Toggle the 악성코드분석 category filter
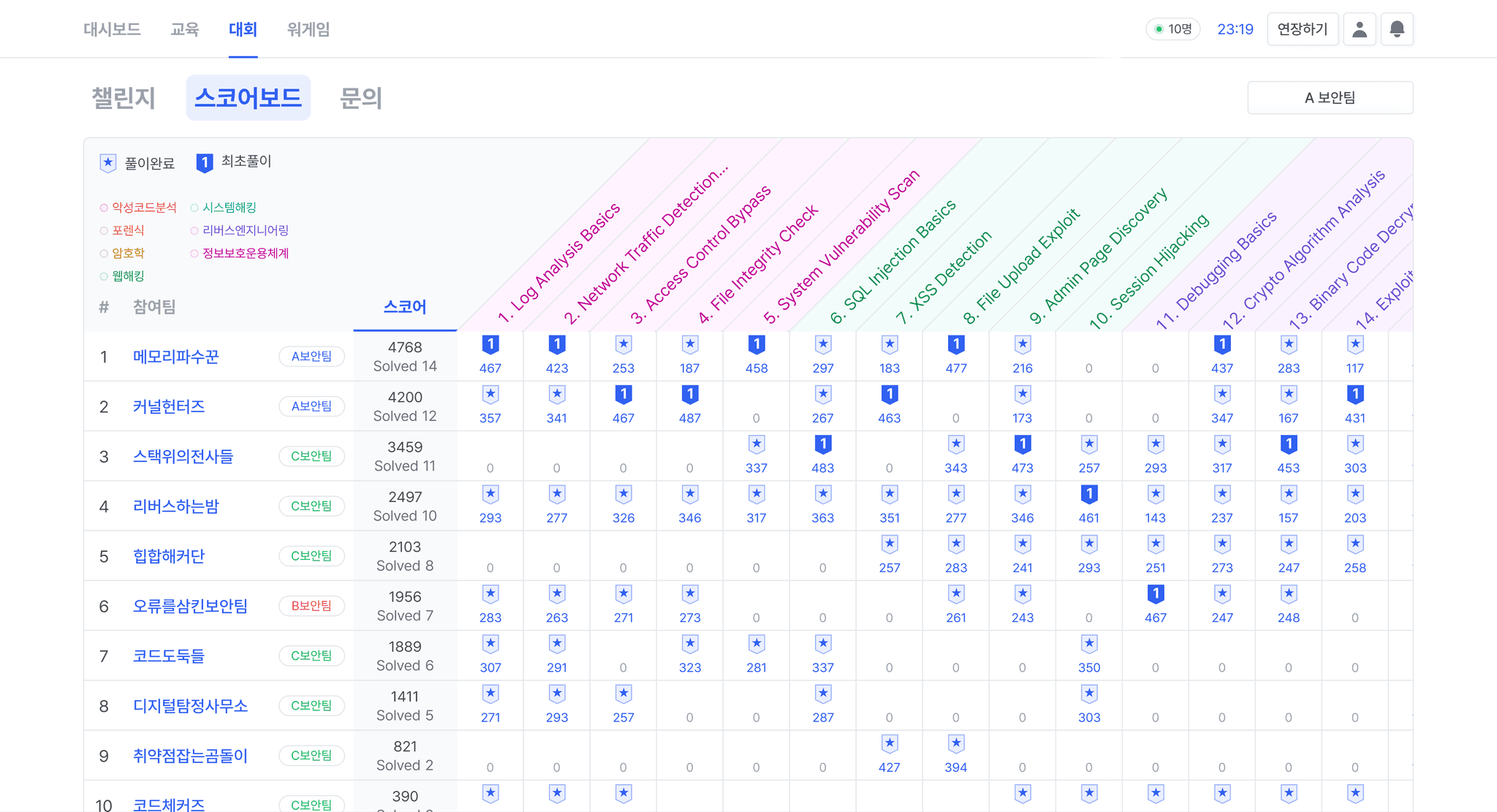 (x=138, y=208)
